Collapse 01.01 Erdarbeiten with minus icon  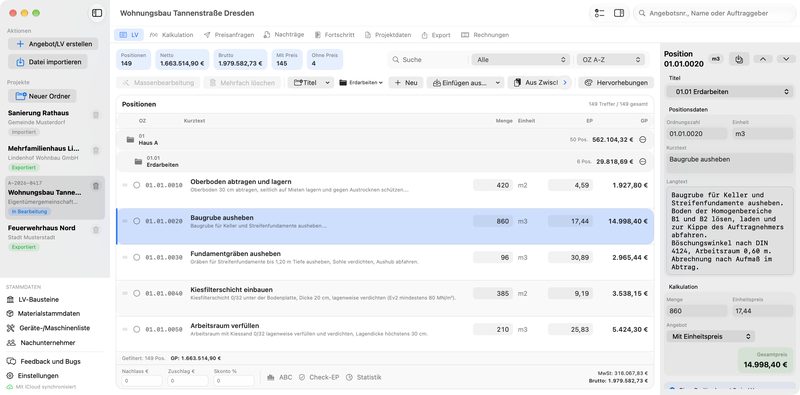[643, 161]
